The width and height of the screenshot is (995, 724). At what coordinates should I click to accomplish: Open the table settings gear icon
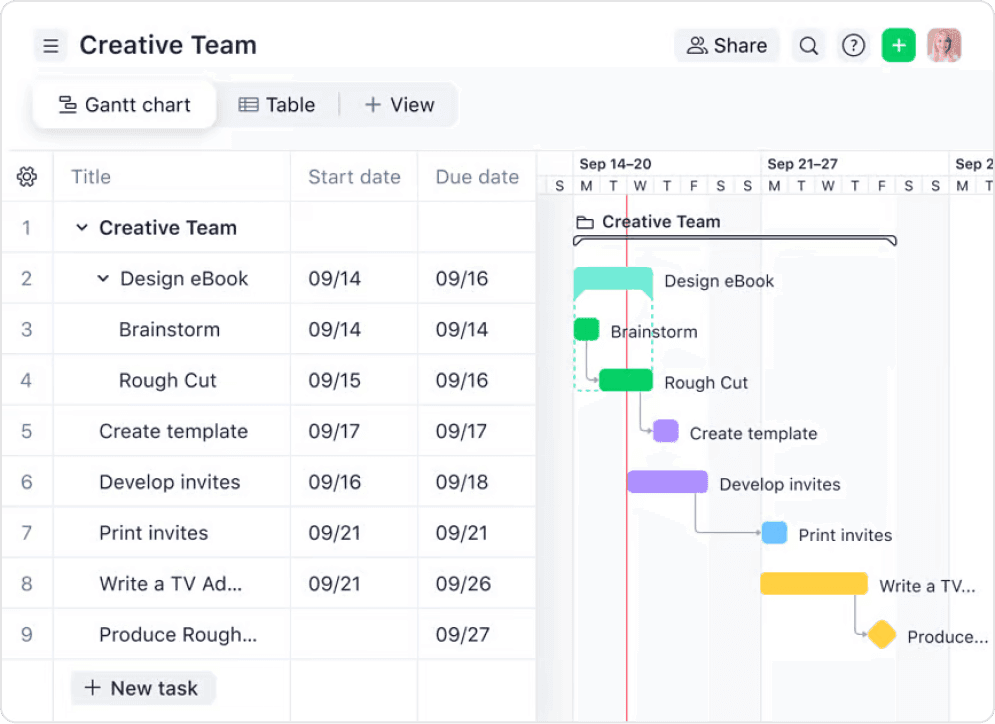(27, 176)
